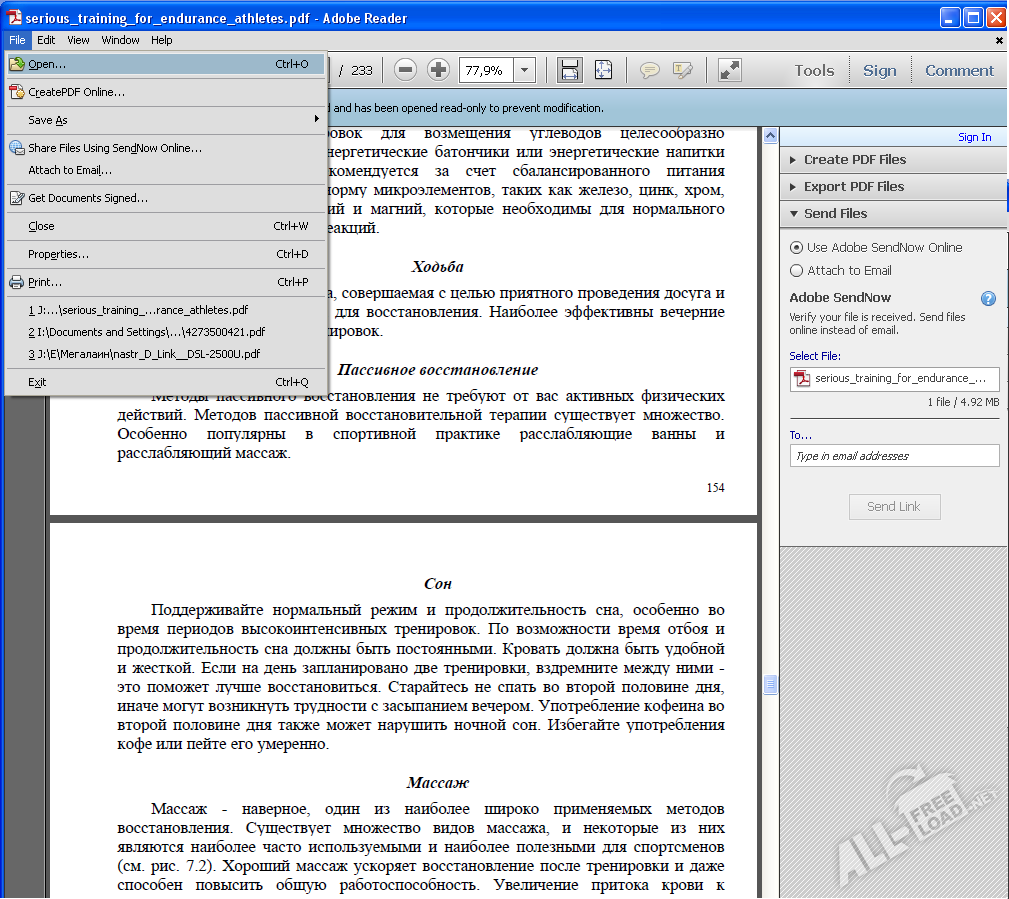Click the Print icon in the File menu

16,282
